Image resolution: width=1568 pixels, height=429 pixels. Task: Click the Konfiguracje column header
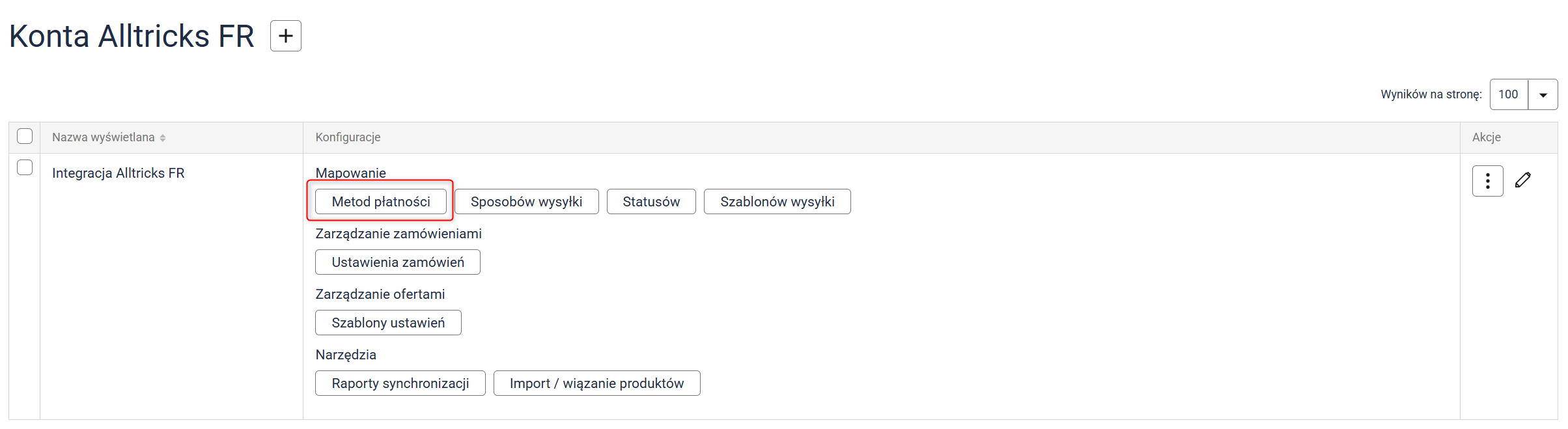point(348,137)
